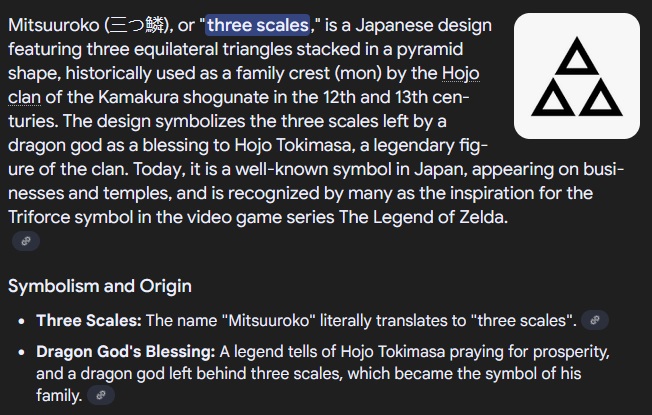Screen dimensions: 652x415
Task: Open the underlined "Hojo" link
Action: click(x=461, y=73)
